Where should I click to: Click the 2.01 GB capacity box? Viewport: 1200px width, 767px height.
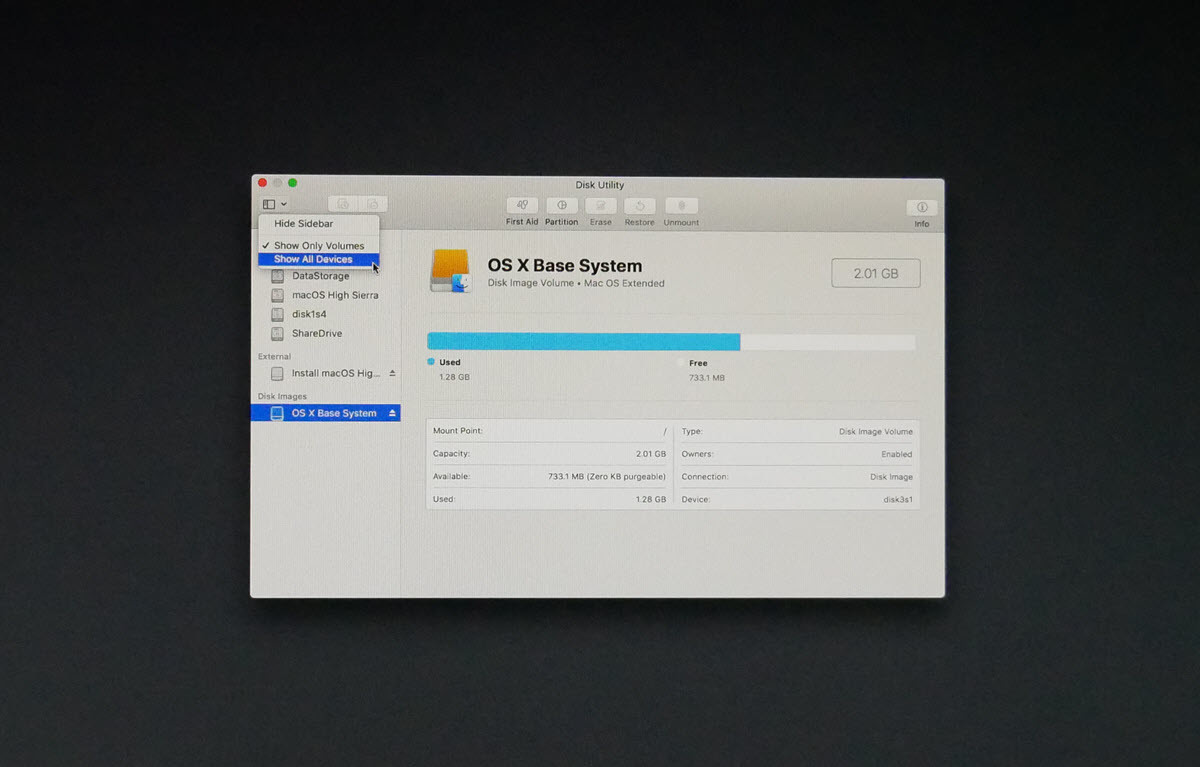point(876,273)
